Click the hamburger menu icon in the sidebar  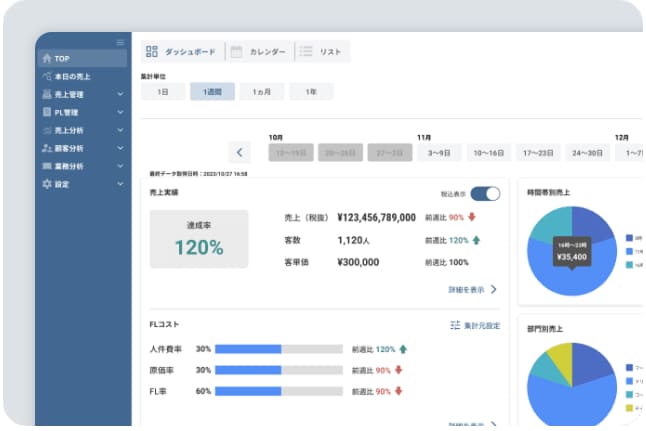pos(120,42)
